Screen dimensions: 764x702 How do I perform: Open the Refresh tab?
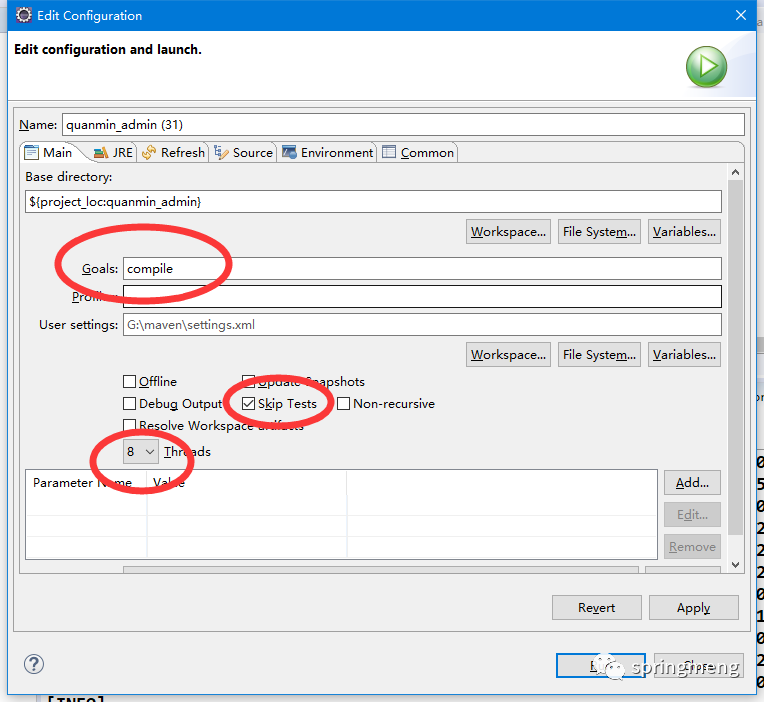pos(173,152)
